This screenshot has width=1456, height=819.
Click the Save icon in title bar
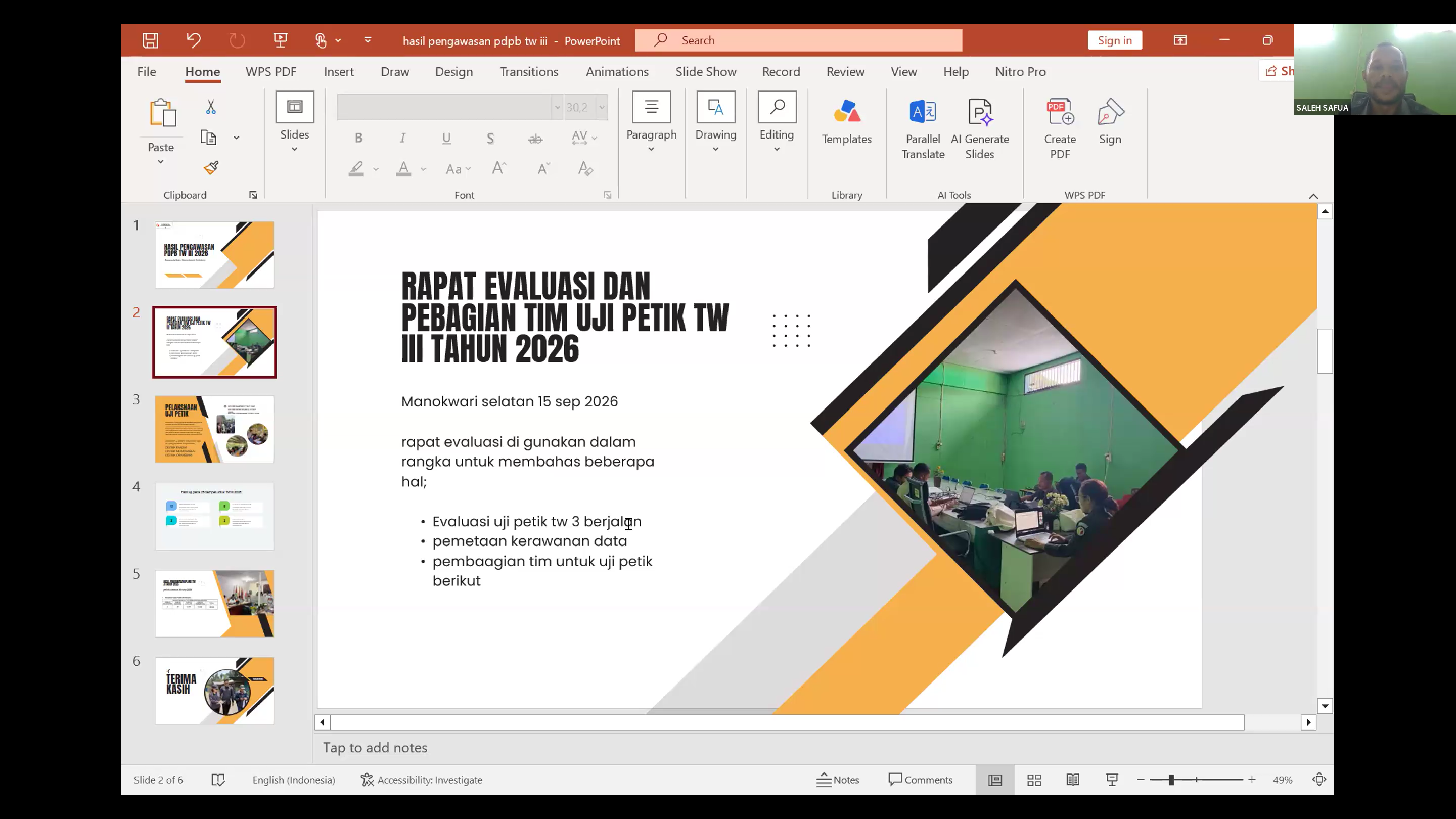150,40
